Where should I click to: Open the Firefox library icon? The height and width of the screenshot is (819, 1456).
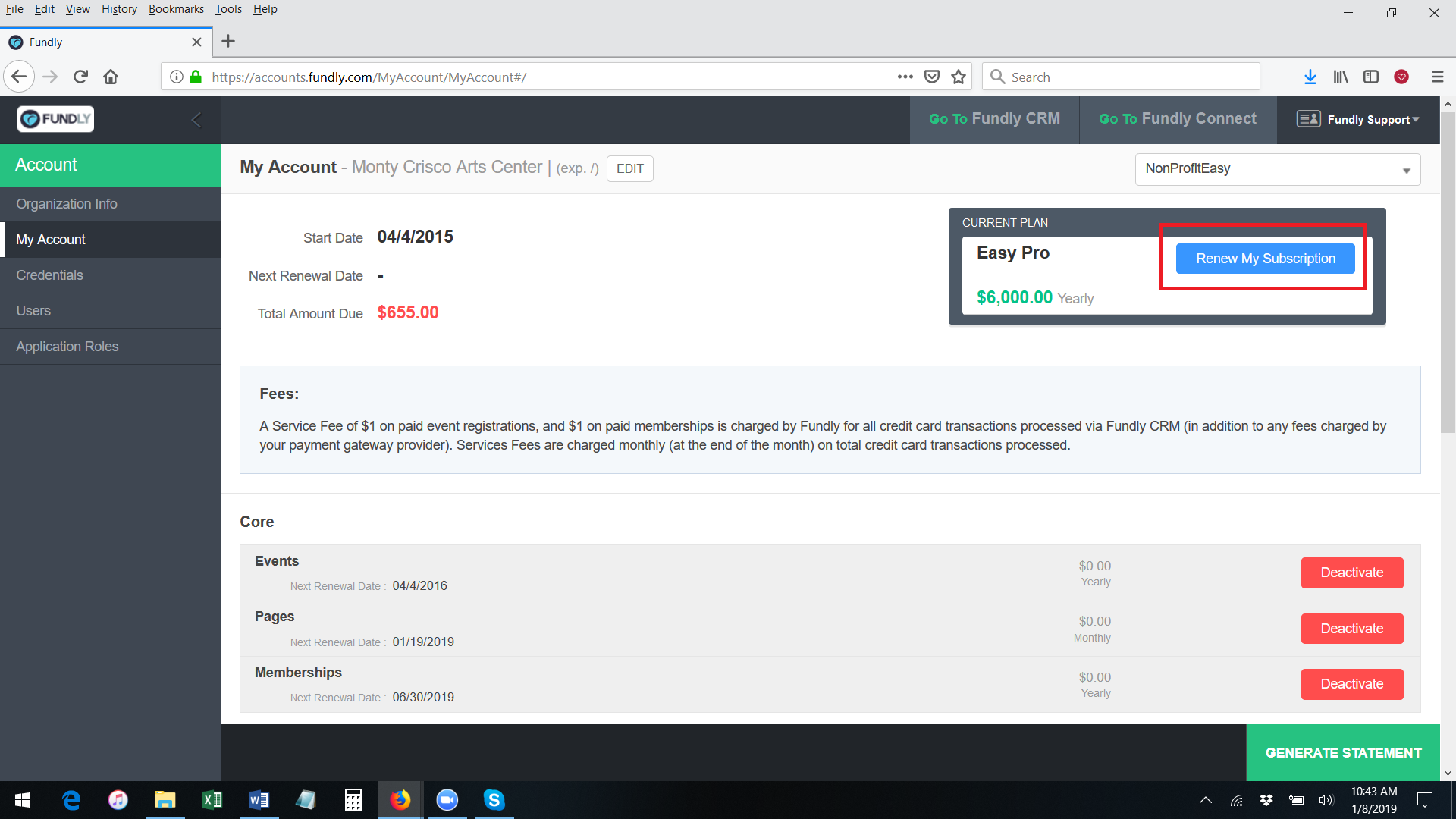click(1341, 77)
